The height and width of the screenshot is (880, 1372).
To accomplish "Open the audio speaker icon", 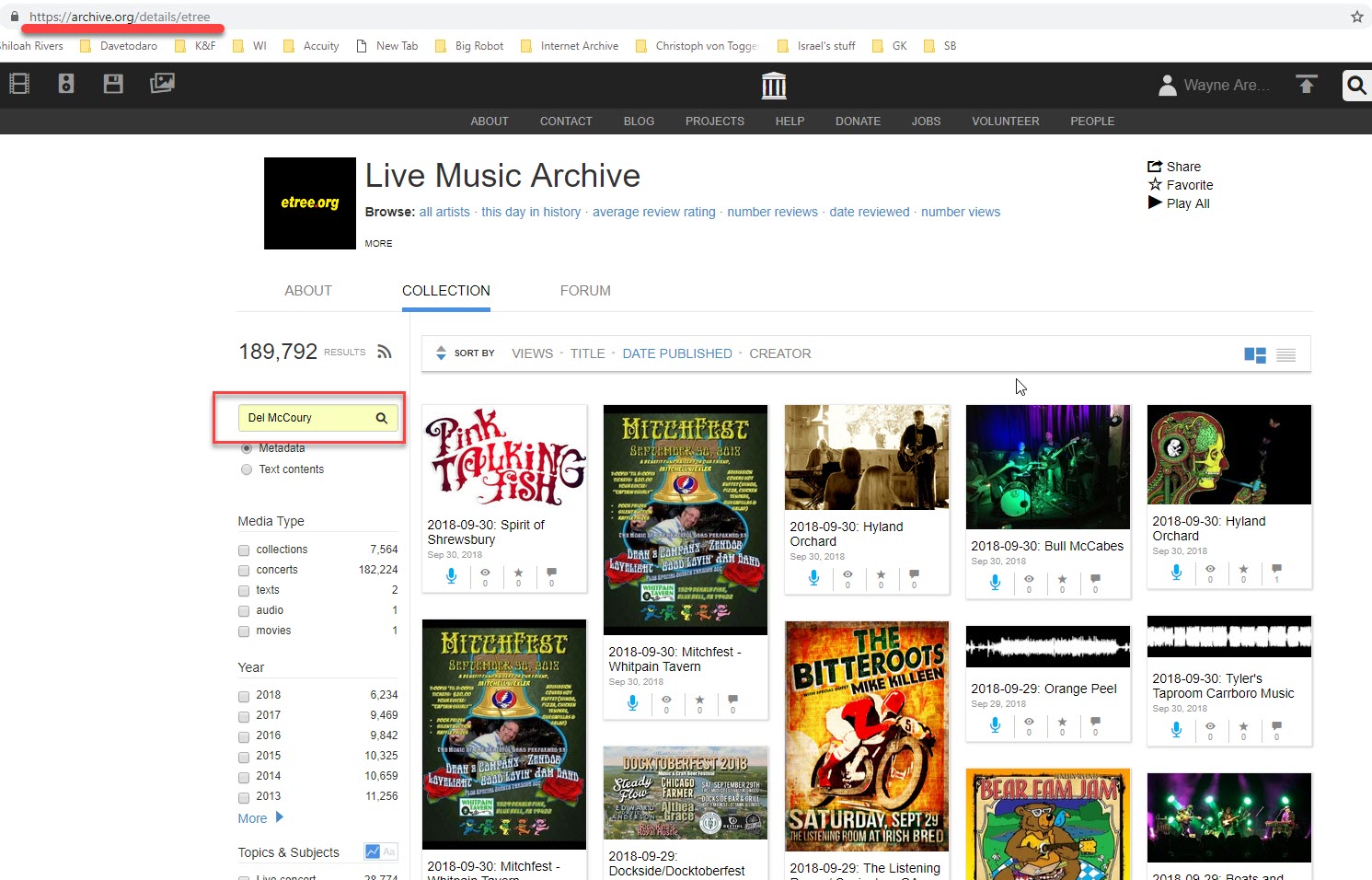I will click(66, 84).
